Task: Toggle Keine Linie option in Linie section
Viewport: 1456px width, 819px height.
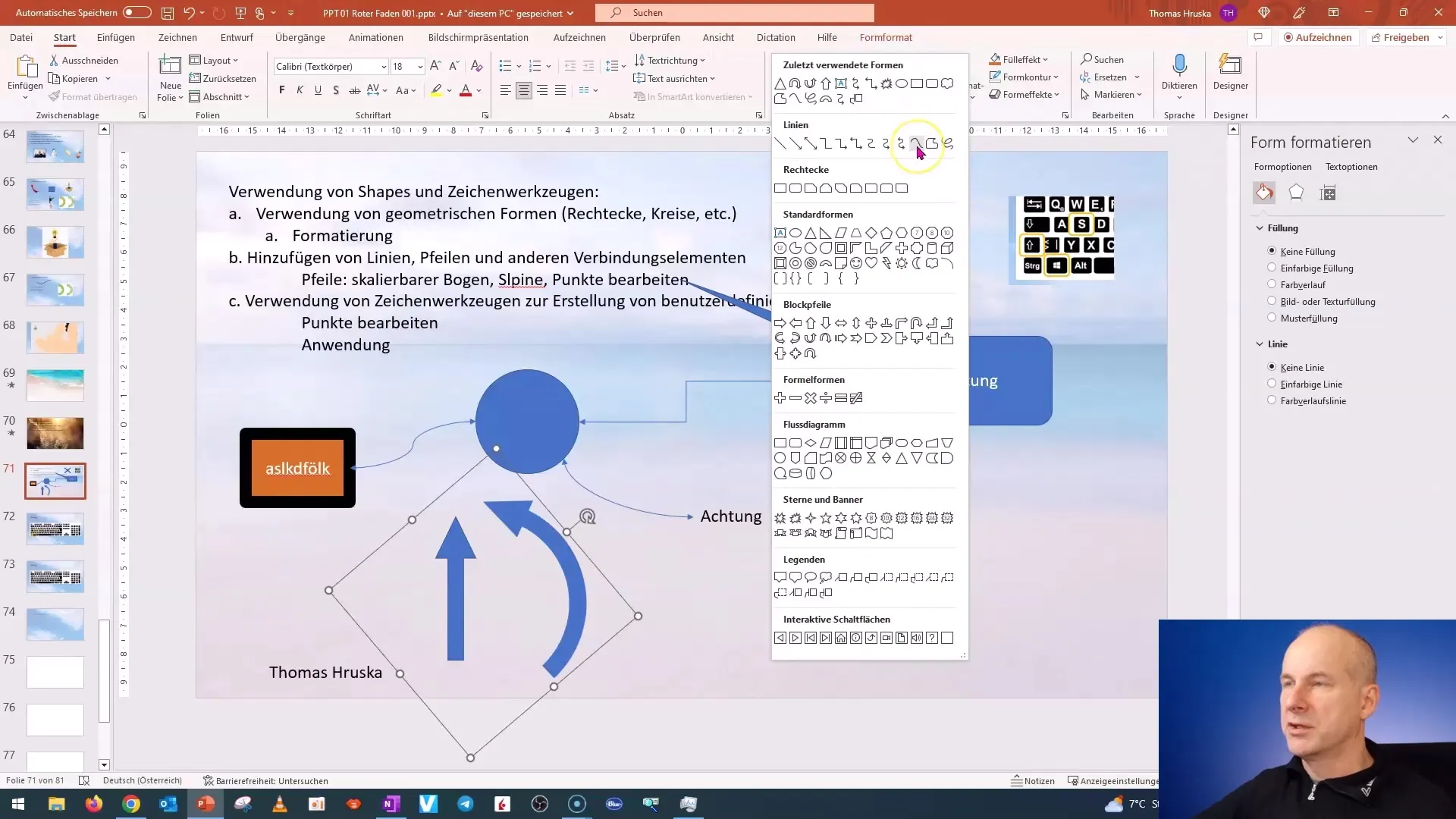Action: point(1272,367)
